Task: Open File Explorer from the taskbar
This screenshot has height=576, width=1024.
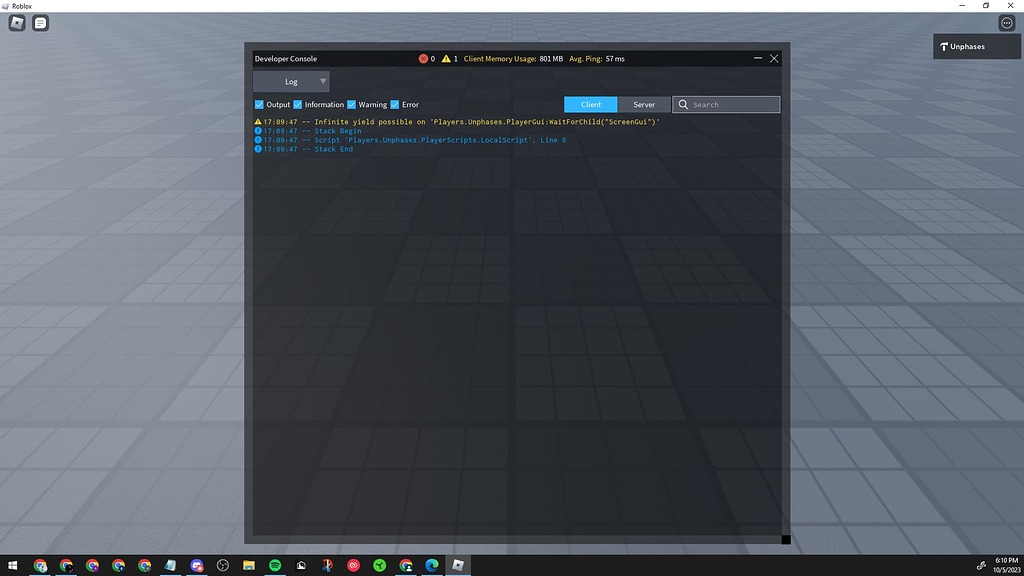Action: click(x=249, y=566)
